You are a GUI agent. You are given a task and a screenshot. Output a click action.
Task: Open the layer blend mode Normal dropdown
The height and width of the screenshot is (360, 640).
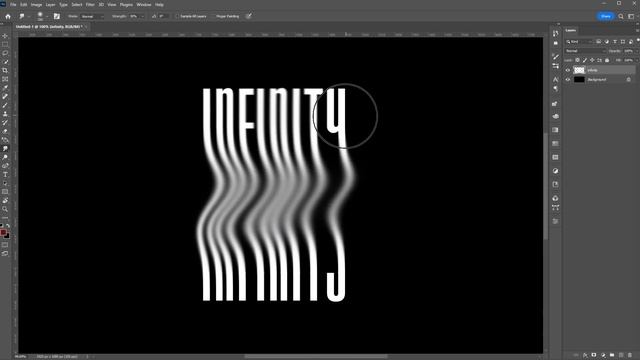pos(585,51)
